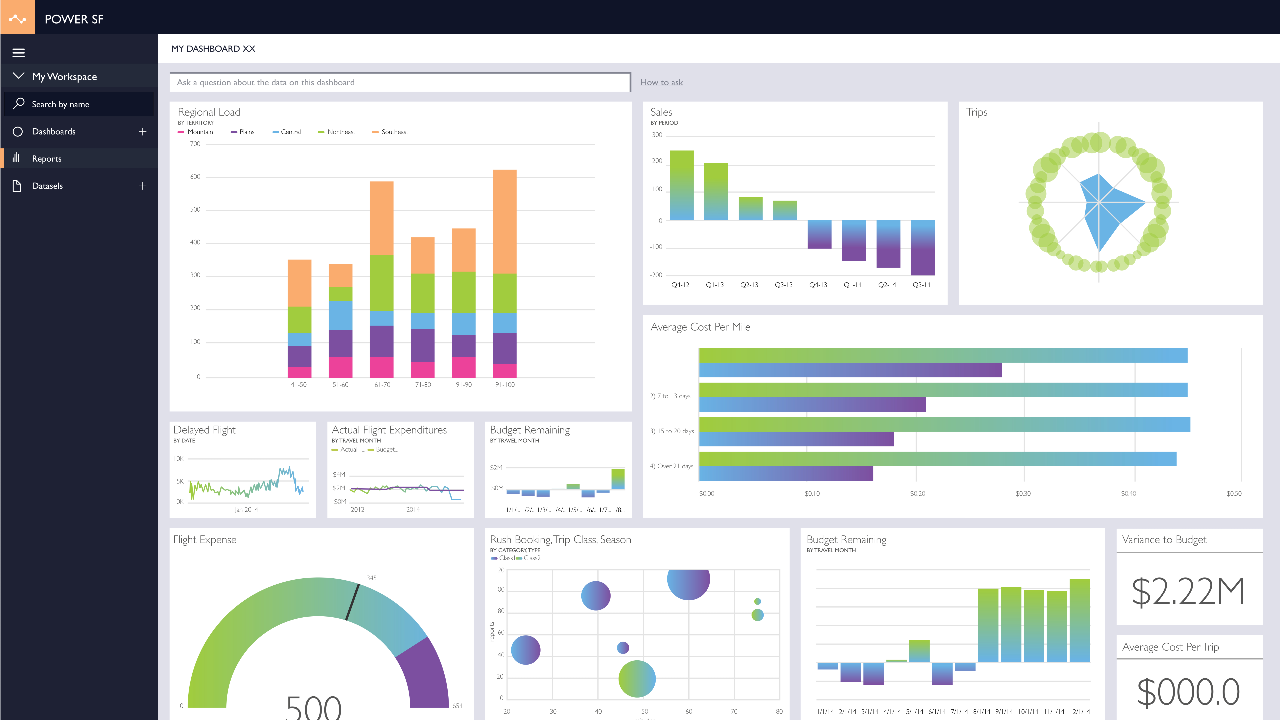Image resolution: width=1280 pixels, height=720 pixels.
Task: Click the largest green bubble in Rush Booking chart
Action: point(637,679)
